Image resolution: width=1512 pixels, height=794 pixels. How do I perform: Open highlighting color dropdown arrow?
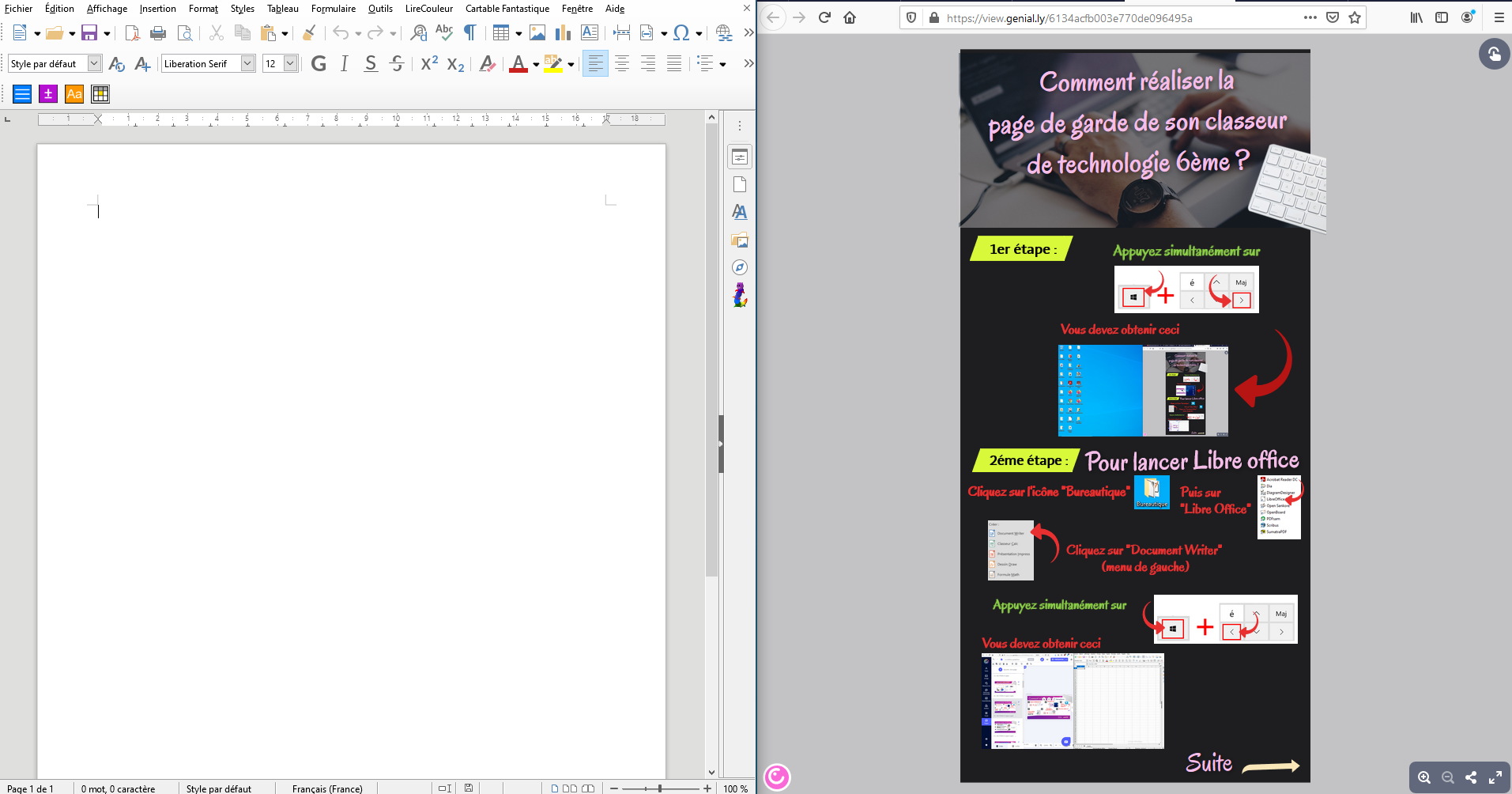pos(571,65)
